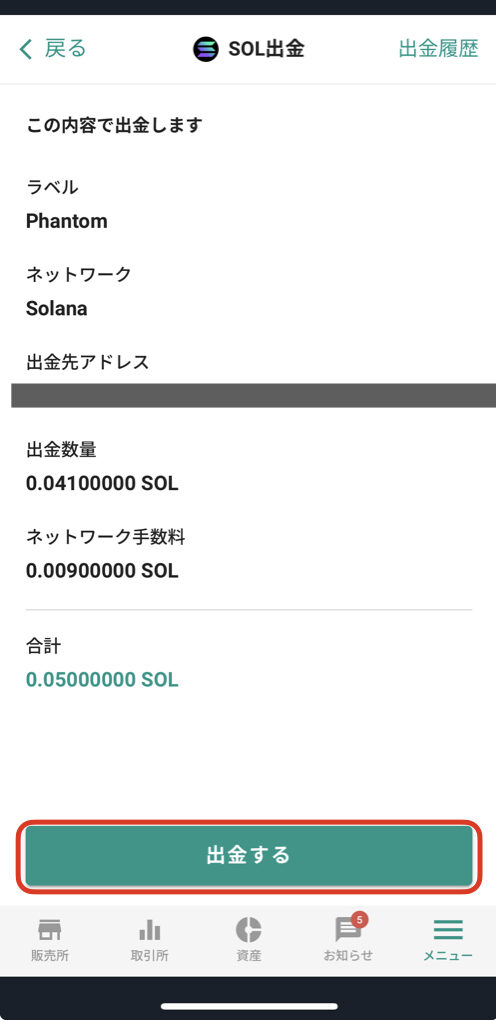Screen dimensions: 496x1020
Task: Tap the total 0.05000000 SOL amount
Action: point(102,680)
